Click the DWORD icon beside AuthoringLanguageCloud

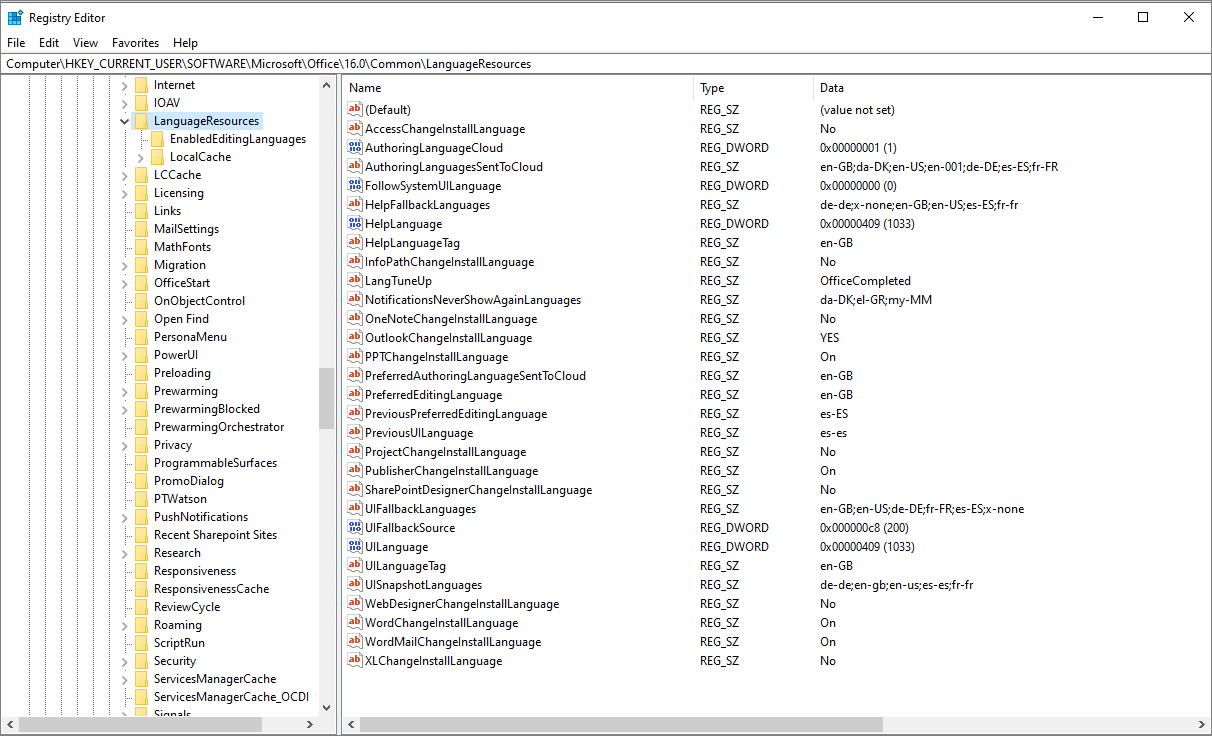[x=354, y=147]
